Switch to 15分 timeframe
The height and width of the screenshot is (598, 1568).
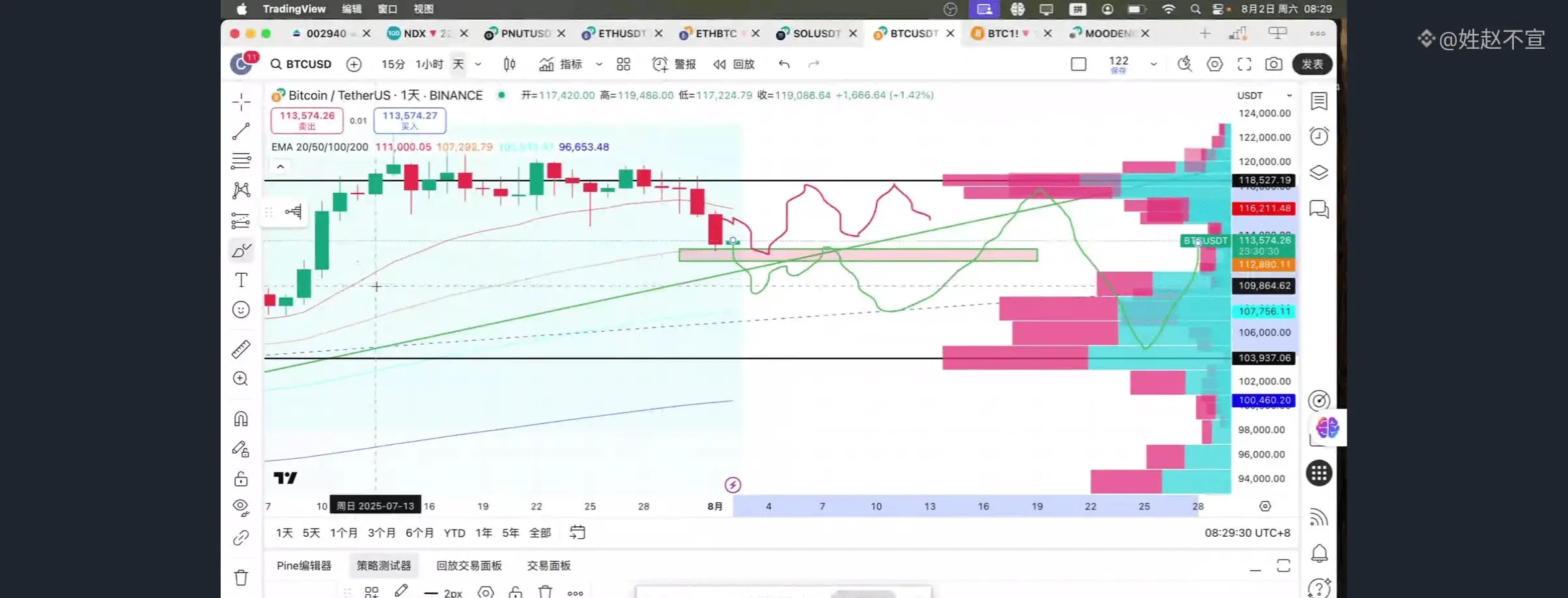pyautogui.click(x=393, y=64)
